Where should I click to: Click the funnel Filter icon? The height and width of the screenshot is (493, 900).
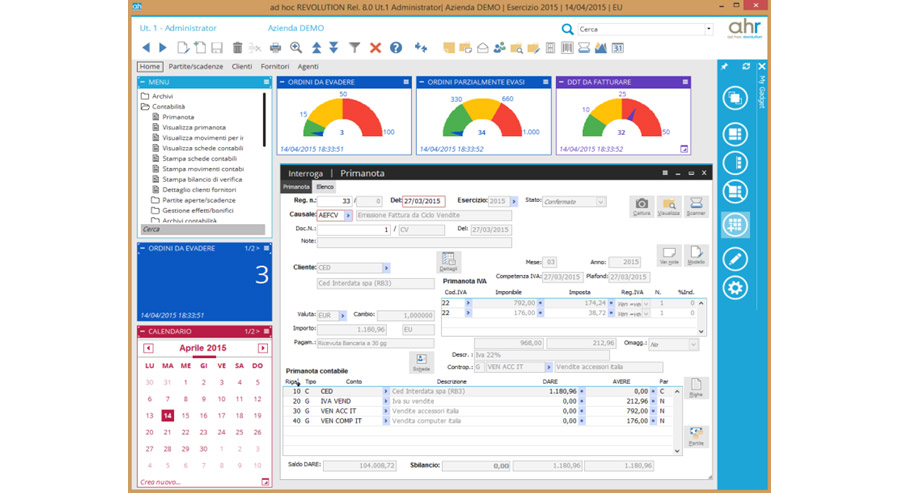(354, 48)
